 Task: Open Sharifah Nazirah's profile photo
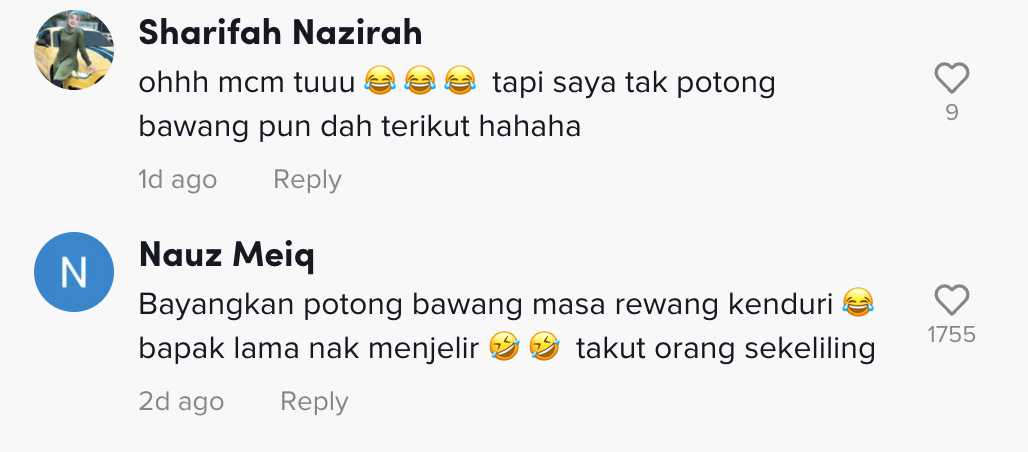click(x=74, y=50)
